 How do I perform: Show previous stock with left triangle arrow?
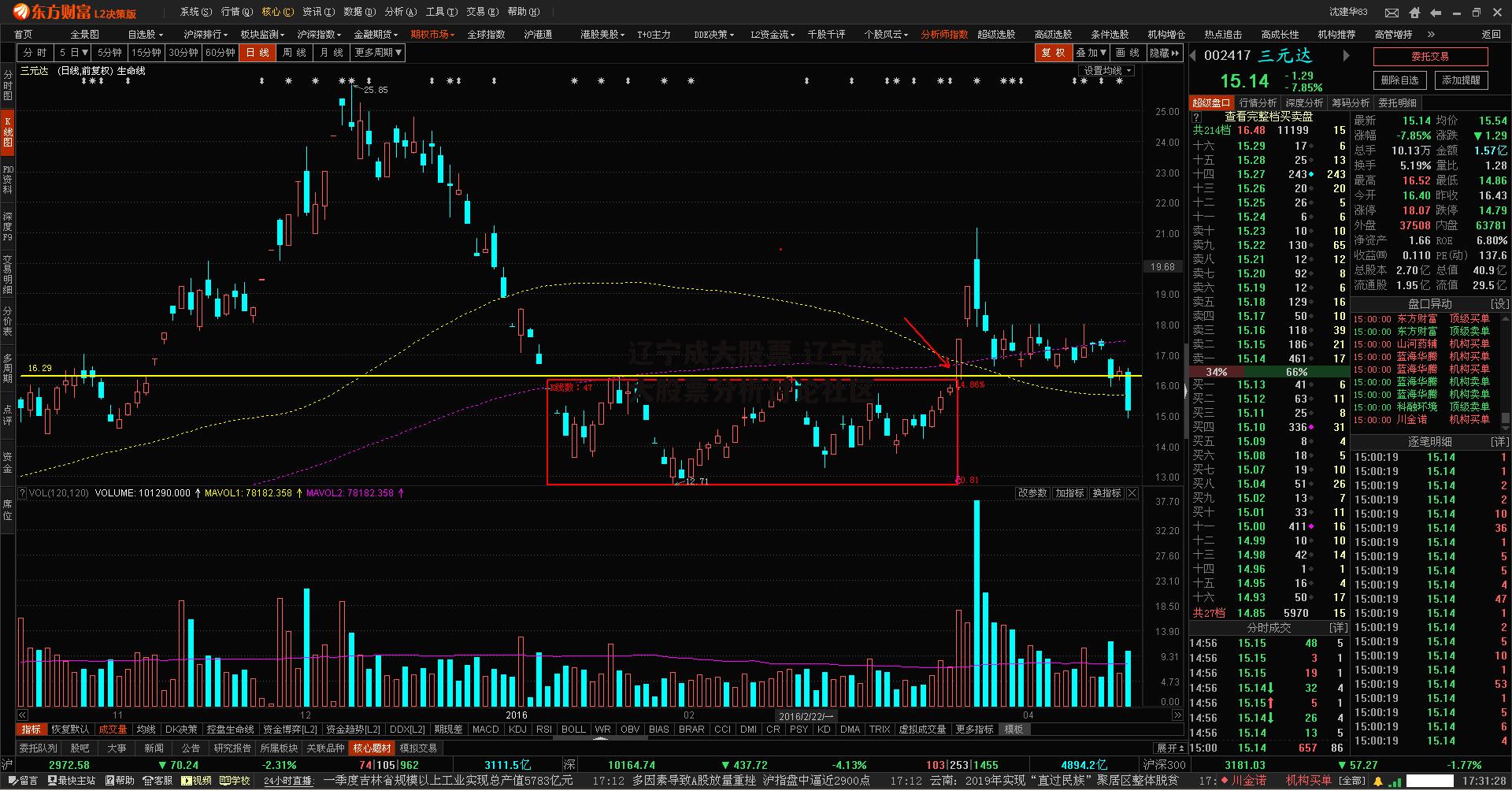pos(1193,55)
